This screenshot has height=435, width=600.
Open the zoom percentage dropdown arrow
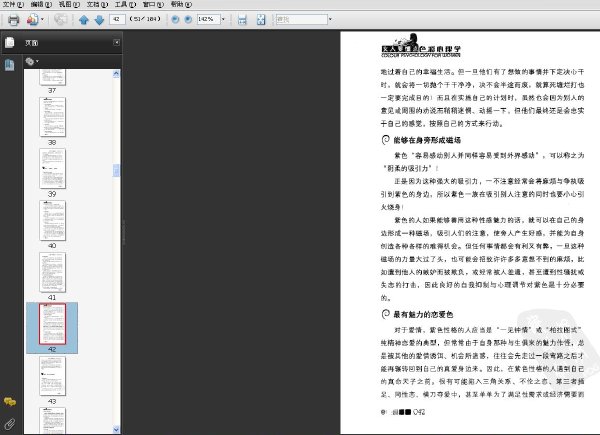(x=223, y=19)
